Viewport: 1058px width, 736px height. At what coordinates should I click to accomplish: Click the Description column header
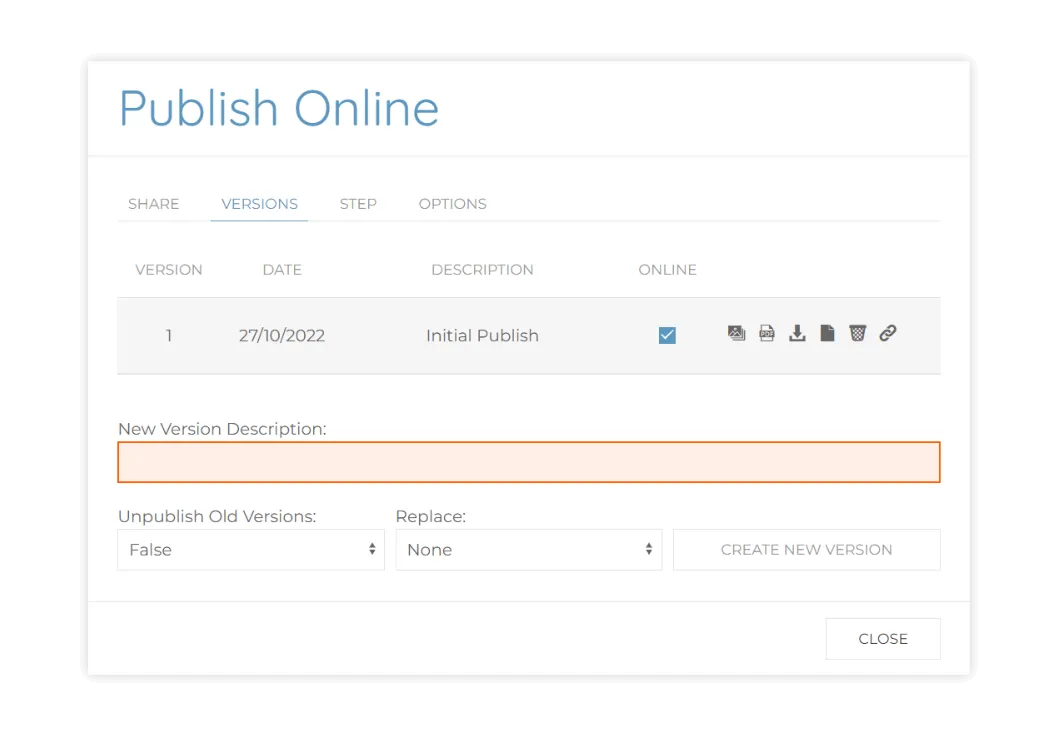[482, 270]
